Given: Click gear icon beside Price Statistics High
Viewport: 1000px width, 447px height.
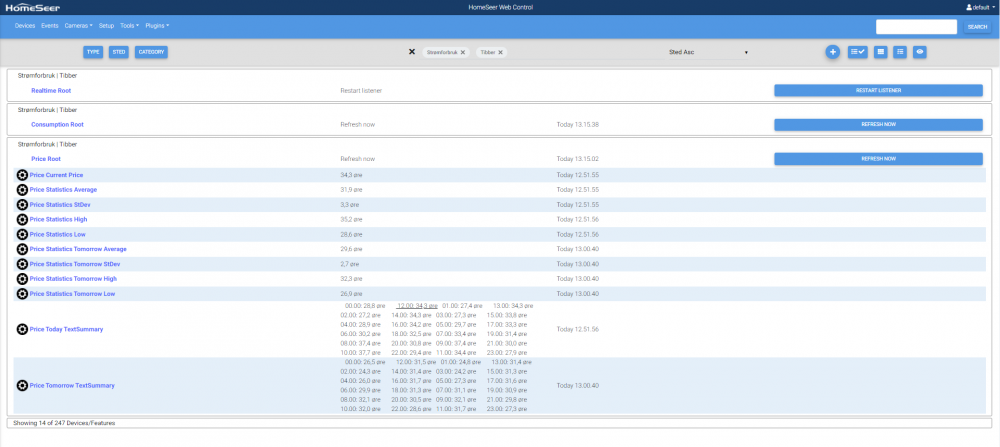Looking at the screenshot, I should point(22,219).
